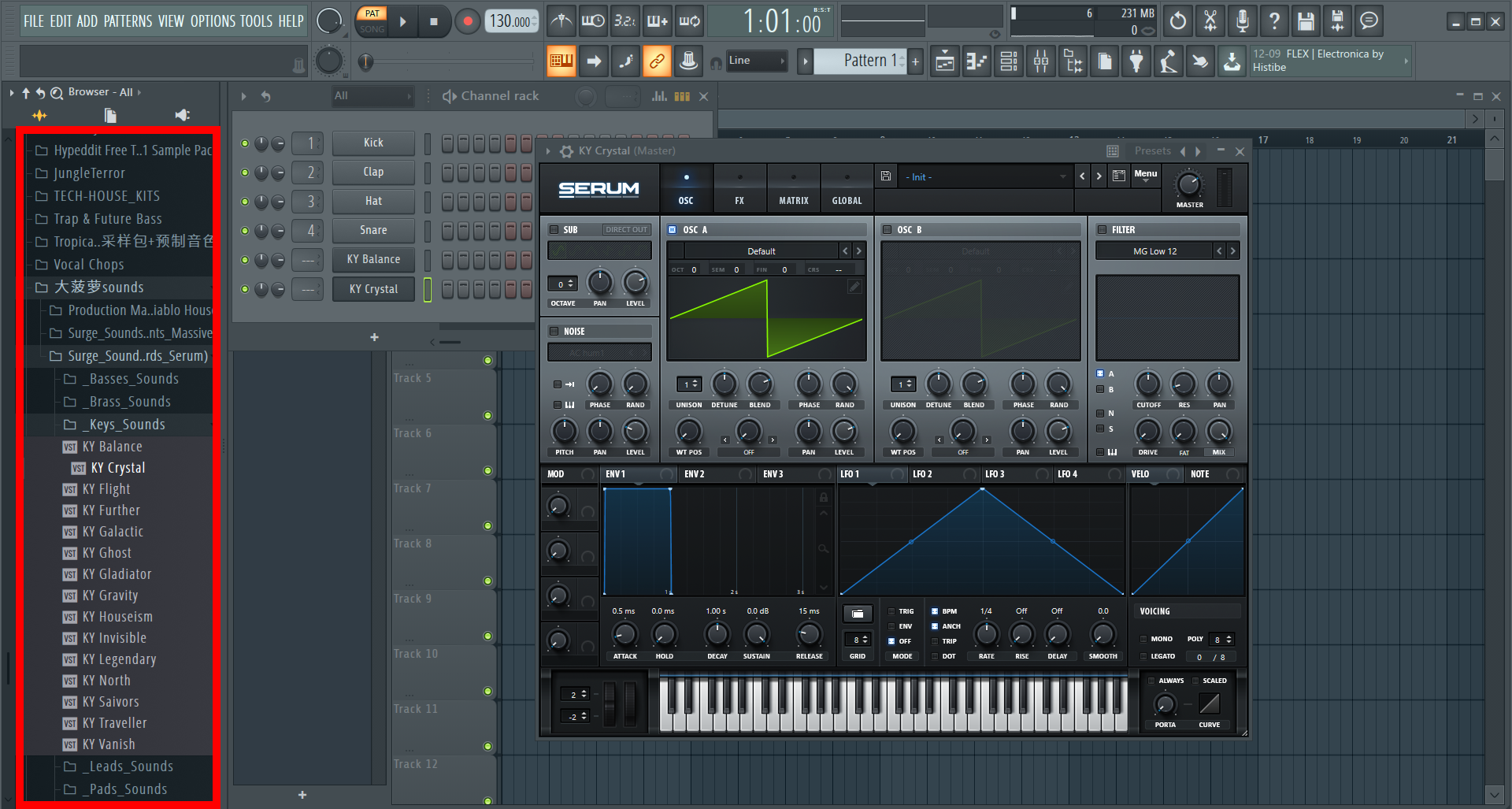The width and height of the screenshot is (1512, 809).
Task: Open the Playlist view icon
Action: click(x=945, y=61)
